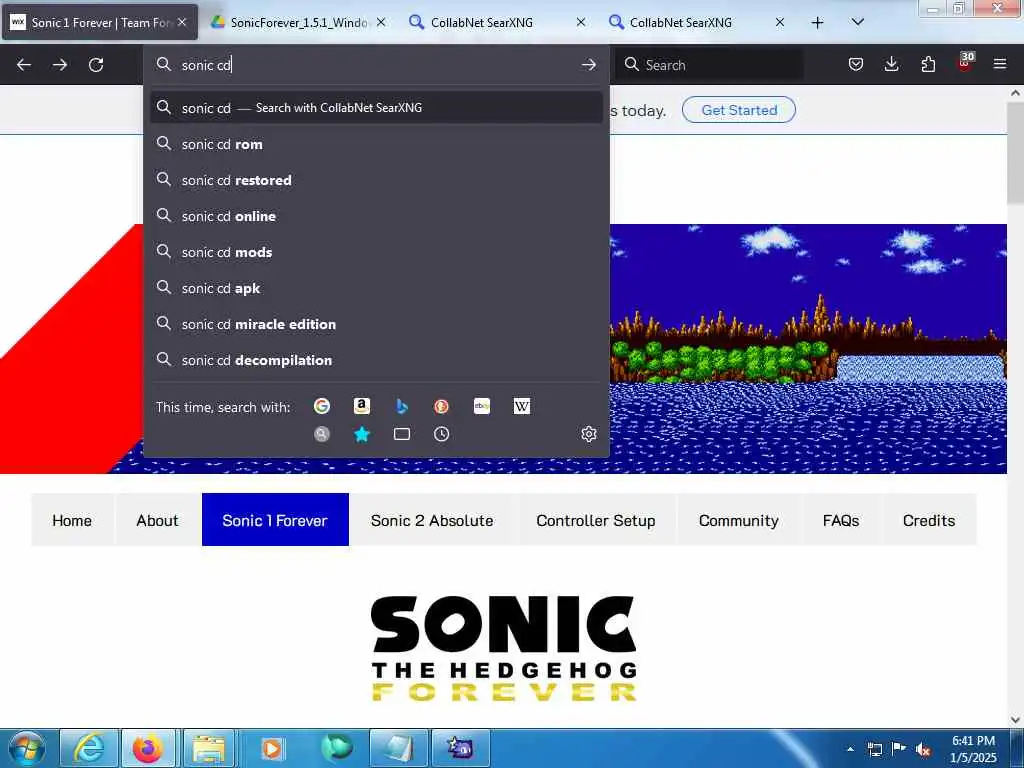Switch to the second CollabNet SearXNG tab
Screen dimensions: 1024x768
point(697,22)
